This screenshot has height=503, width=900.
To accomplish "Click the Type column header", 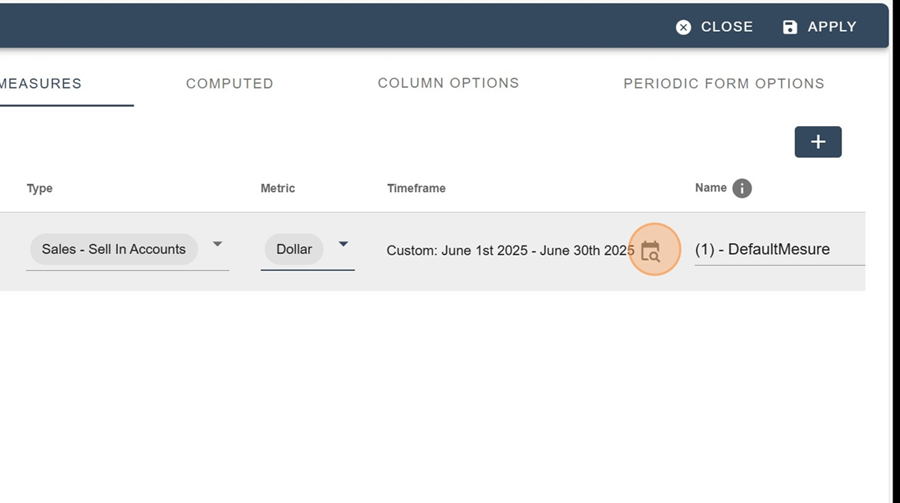I will pyautogui.click(x=40, y=188).
